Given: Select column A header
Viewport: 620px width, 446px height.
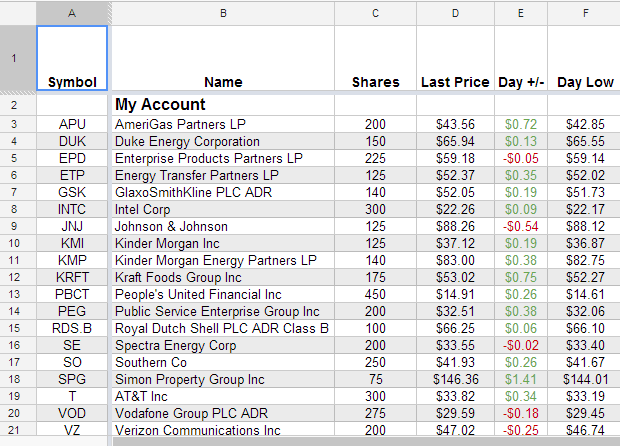Looking at the screenshot, I should click(72, 13).
